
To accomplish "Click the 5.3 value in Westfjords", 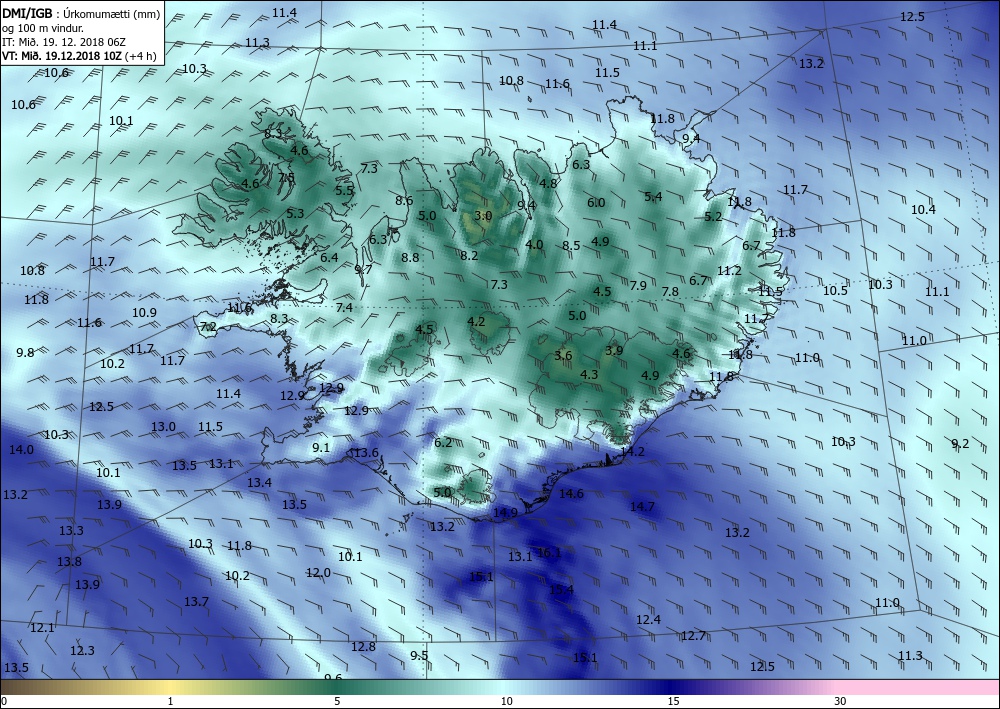I will [295, 214].
